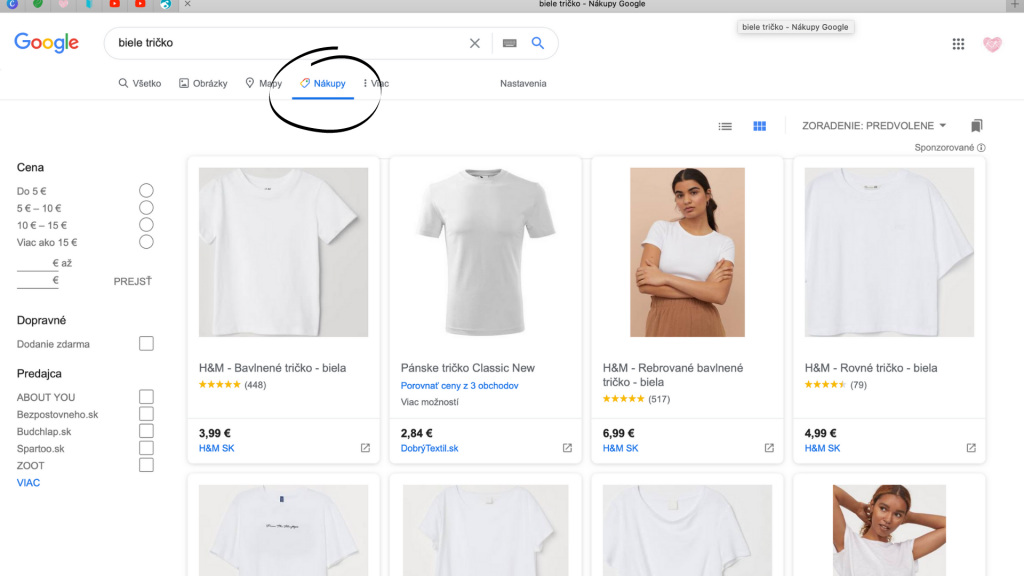Viewport: 1024px width, 576px height.
Task: Open new browser tab plus button
Action: [1015, 5]
